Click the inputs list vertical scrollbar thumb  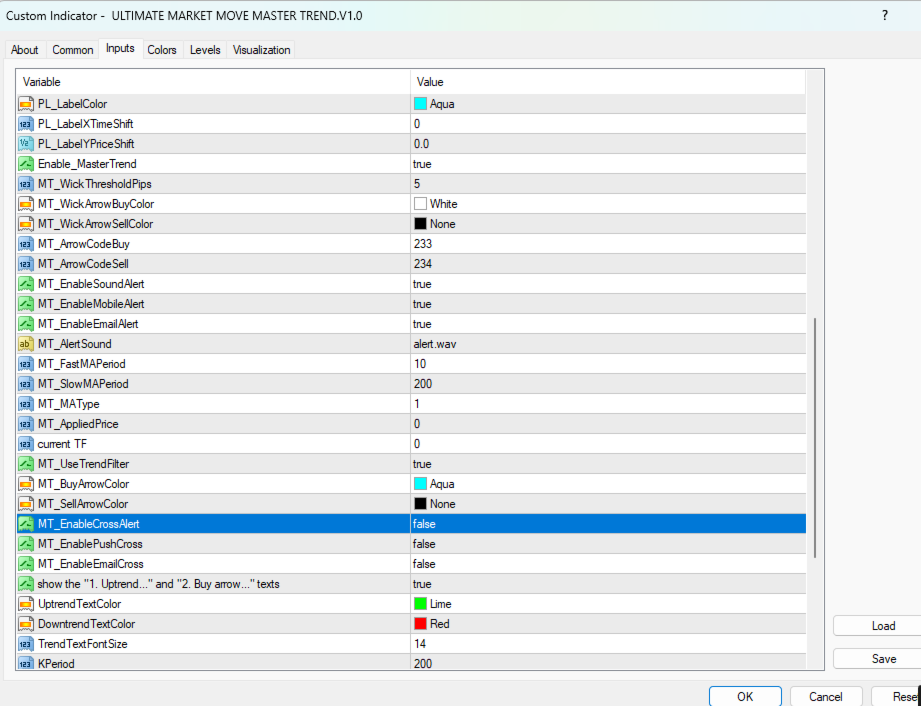tap(815, 438)
